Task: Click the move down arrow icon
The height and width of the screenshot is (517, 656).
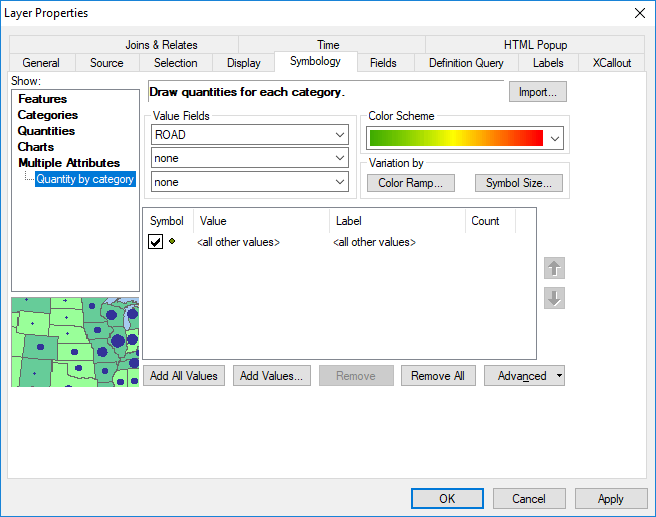Action: 555,298
